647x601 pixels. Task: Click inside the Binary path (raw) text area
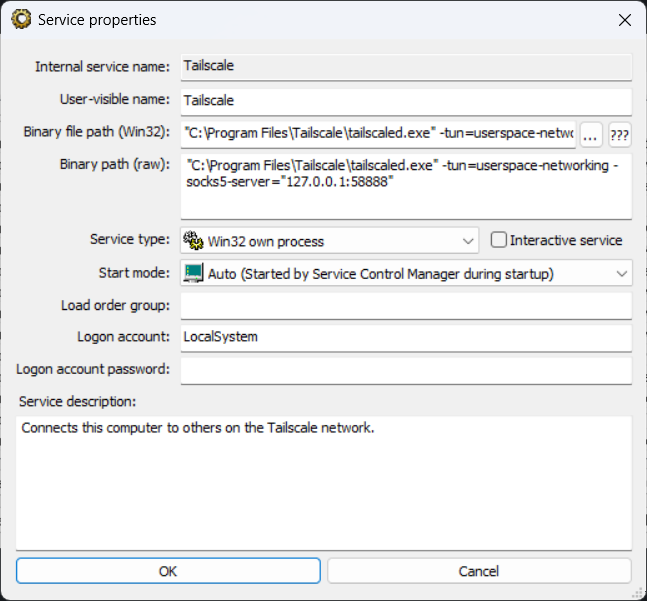click(406, 186)
